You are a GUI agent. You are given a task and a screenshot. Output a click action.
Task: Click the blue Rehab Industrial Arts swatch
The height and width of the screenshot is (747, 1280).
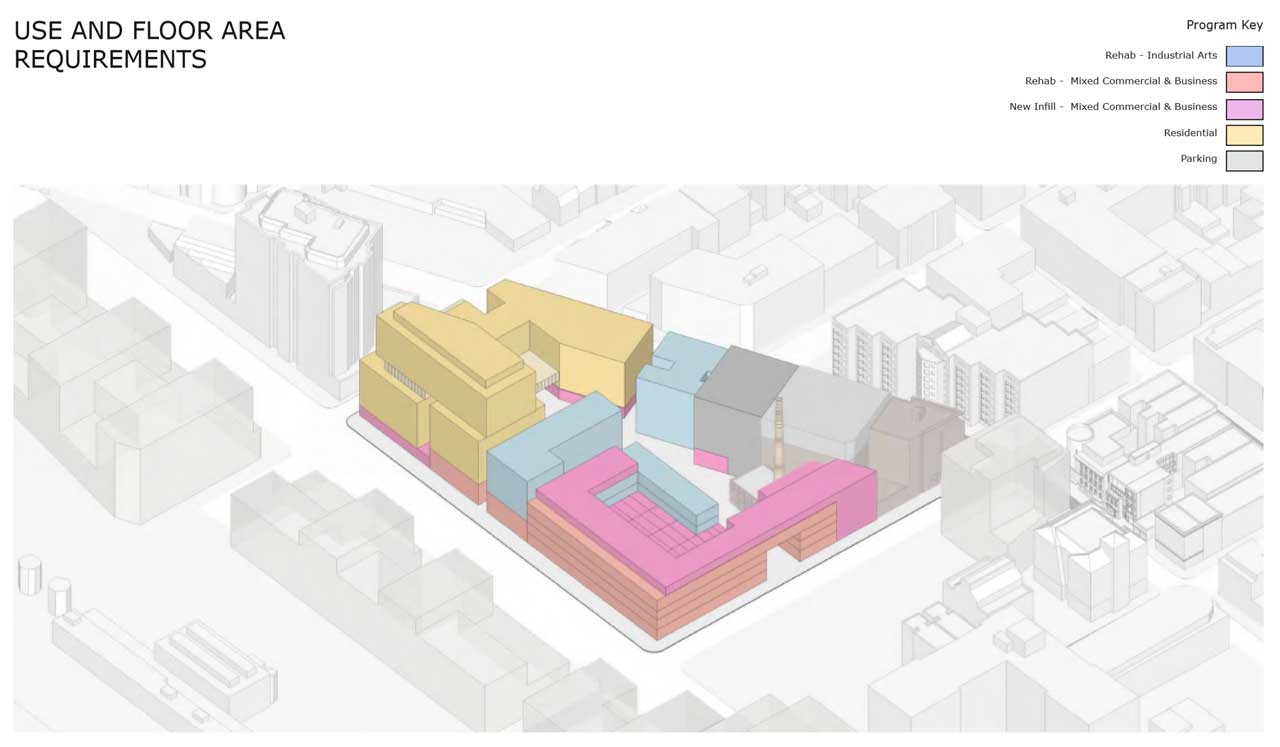click(1244, 56)
